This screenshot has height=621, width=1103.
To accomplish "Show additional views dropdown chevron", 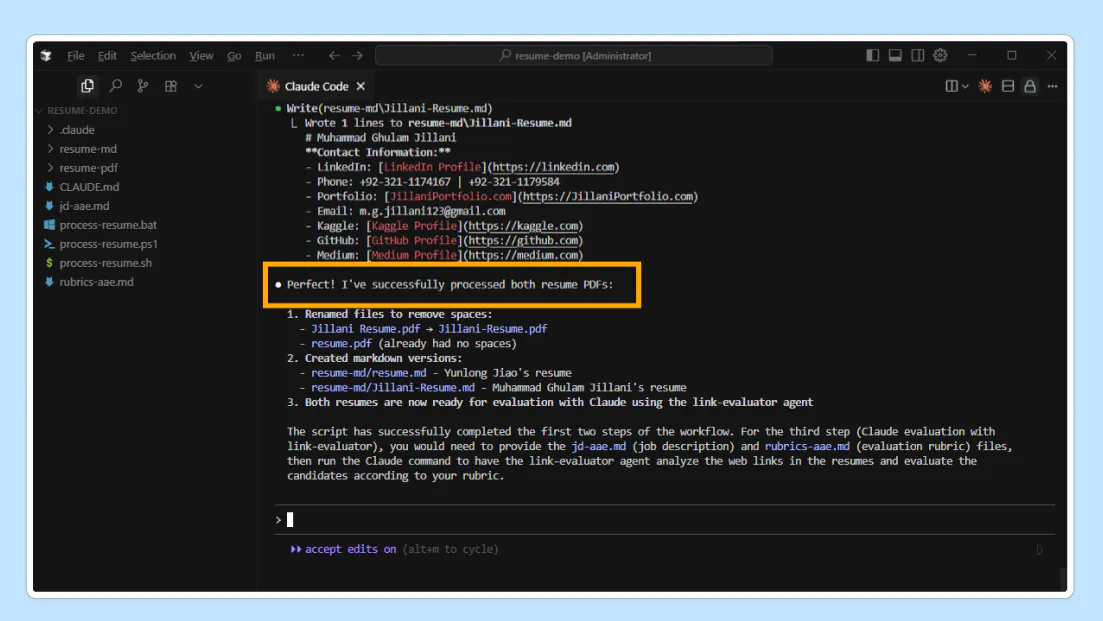I will (198, 86).
